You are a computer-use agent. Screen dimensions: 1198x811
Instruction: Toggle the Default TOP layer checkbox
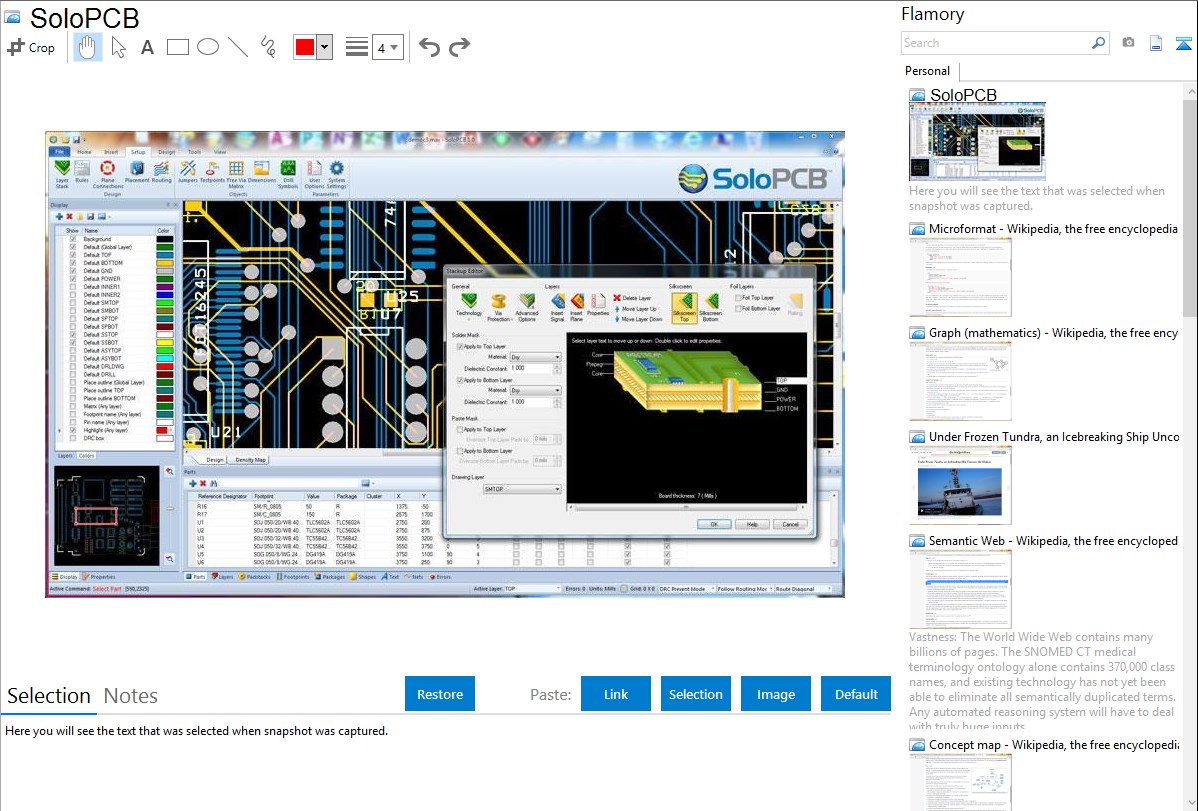pyautogui.click(x=73, y=255)
